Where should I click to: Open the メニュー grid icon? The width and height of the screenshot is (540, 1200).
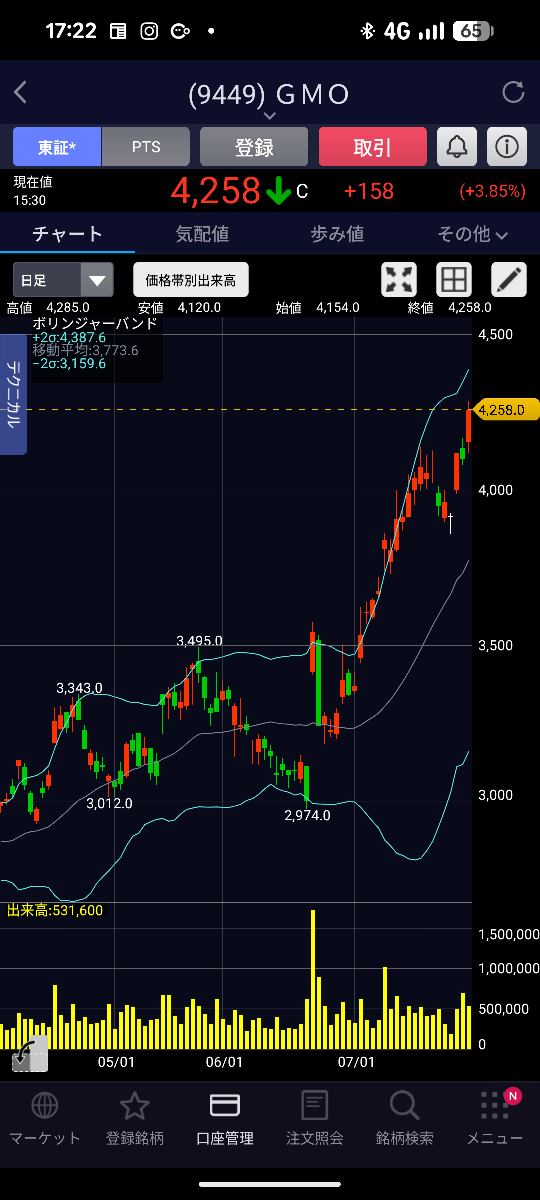tap(494, 1105)
